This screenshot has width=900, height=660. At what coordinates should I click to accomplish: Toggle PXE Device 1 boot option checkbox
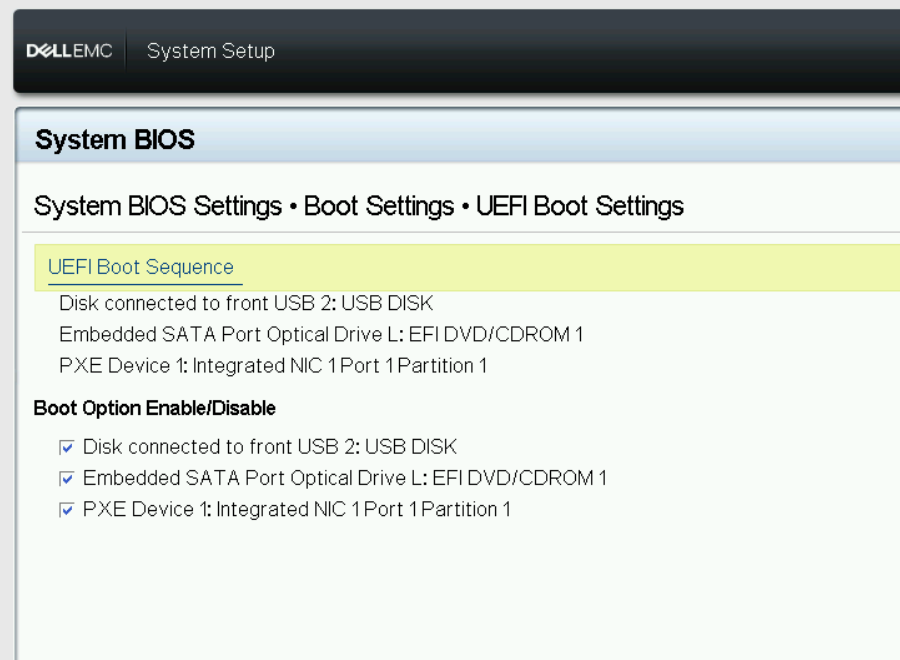click(x=67, y=510)
